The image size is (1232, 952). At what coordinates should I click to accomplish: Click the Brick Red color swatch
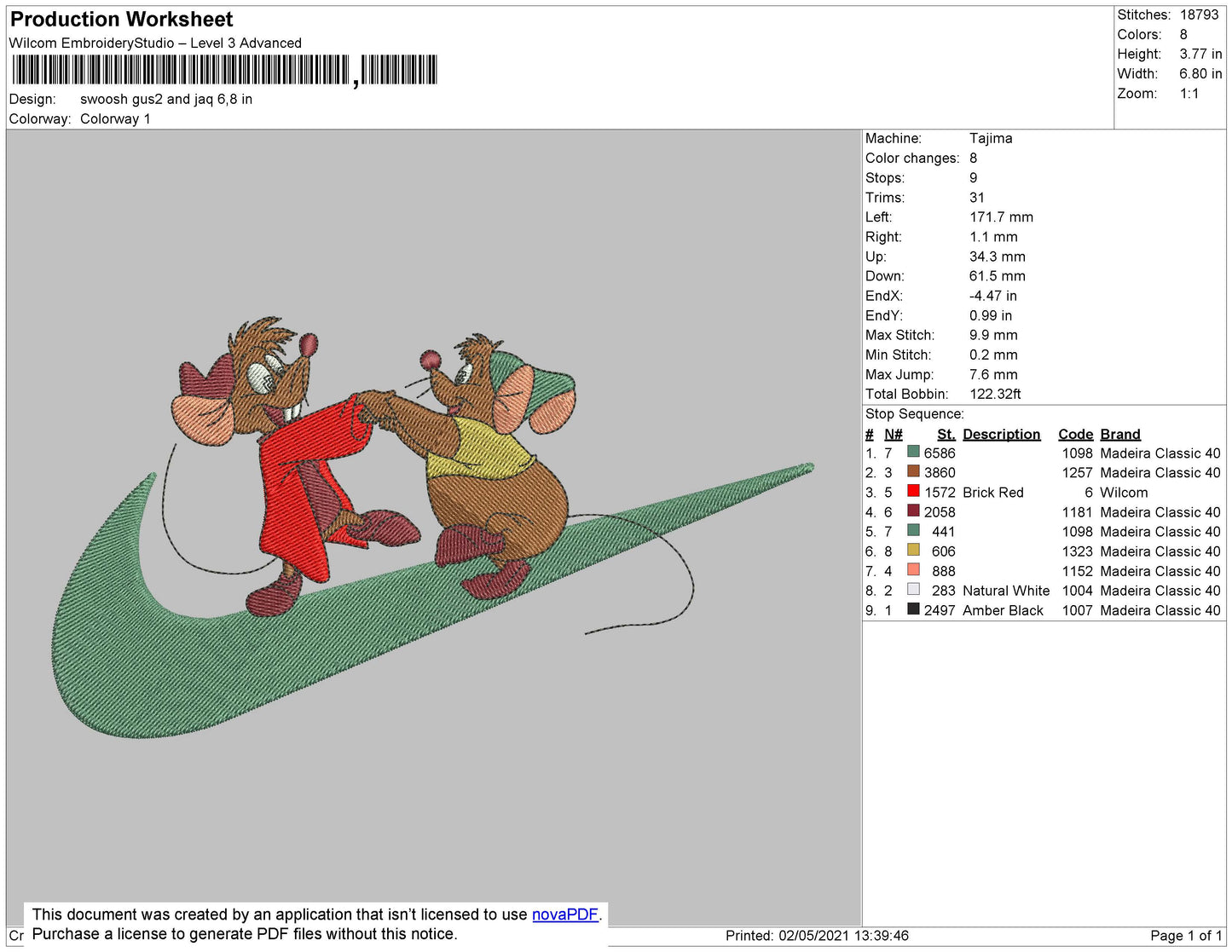point(913,492)
